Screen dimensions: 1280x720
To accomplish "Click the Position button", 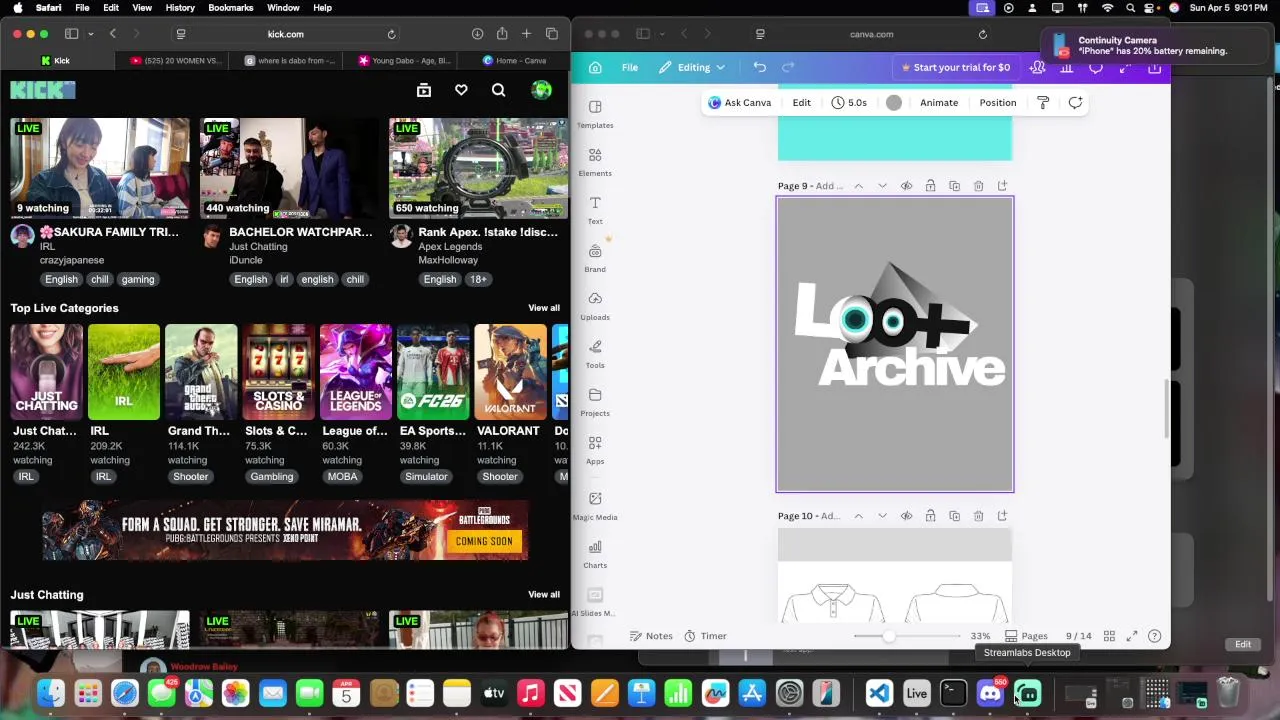I will pyautogui.click(x=998, y=102).
